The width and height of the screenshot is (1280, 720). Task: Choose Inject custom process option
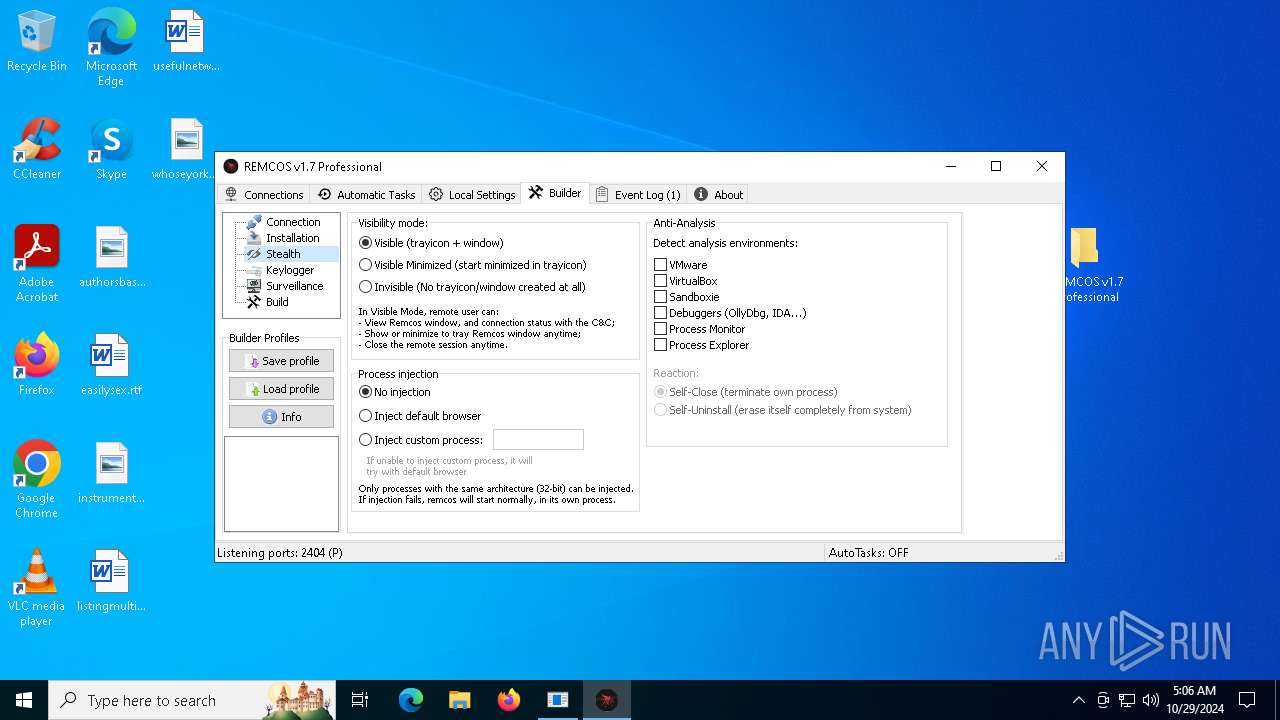(421, 440)
